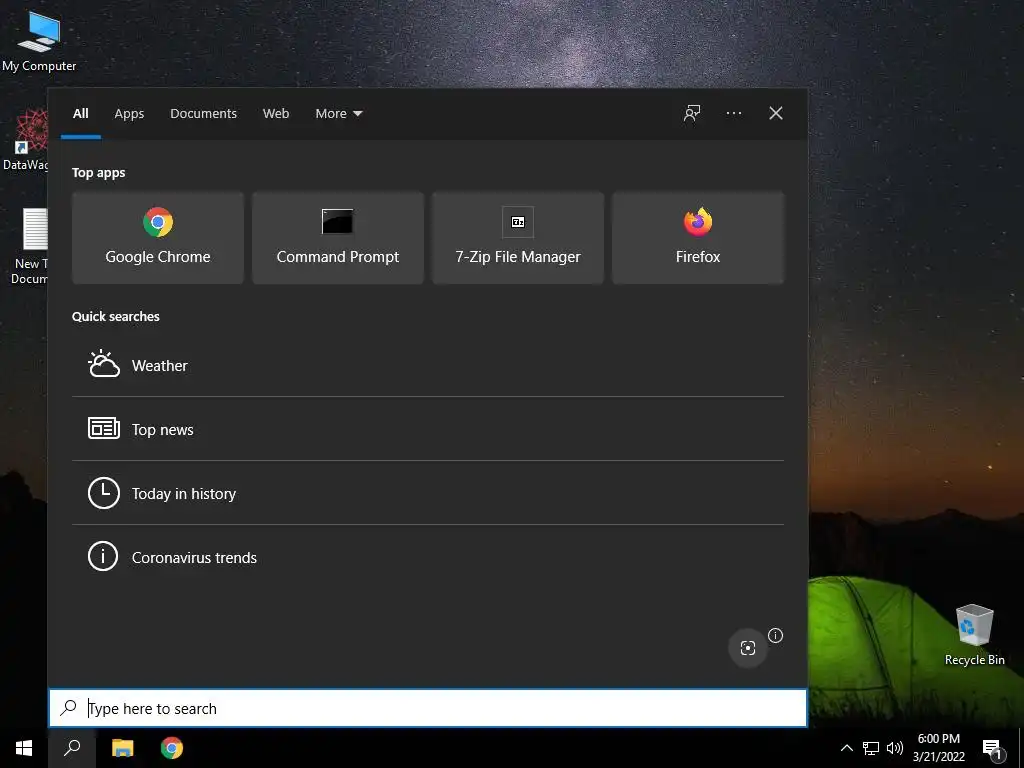This screenshot has width=1024, height=768.
Task: Click the Quick searches heading
Action: click(x=116, y=316)
